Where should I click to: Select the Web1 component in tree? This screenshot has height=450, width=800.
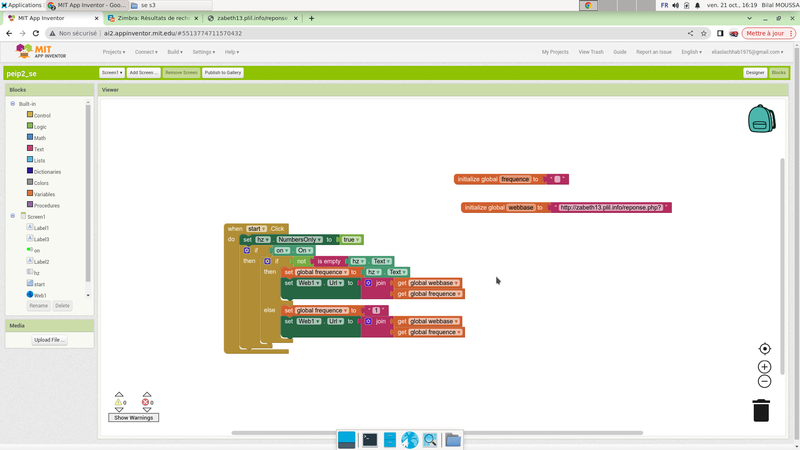pyautogui.click(x=39, y=295)
